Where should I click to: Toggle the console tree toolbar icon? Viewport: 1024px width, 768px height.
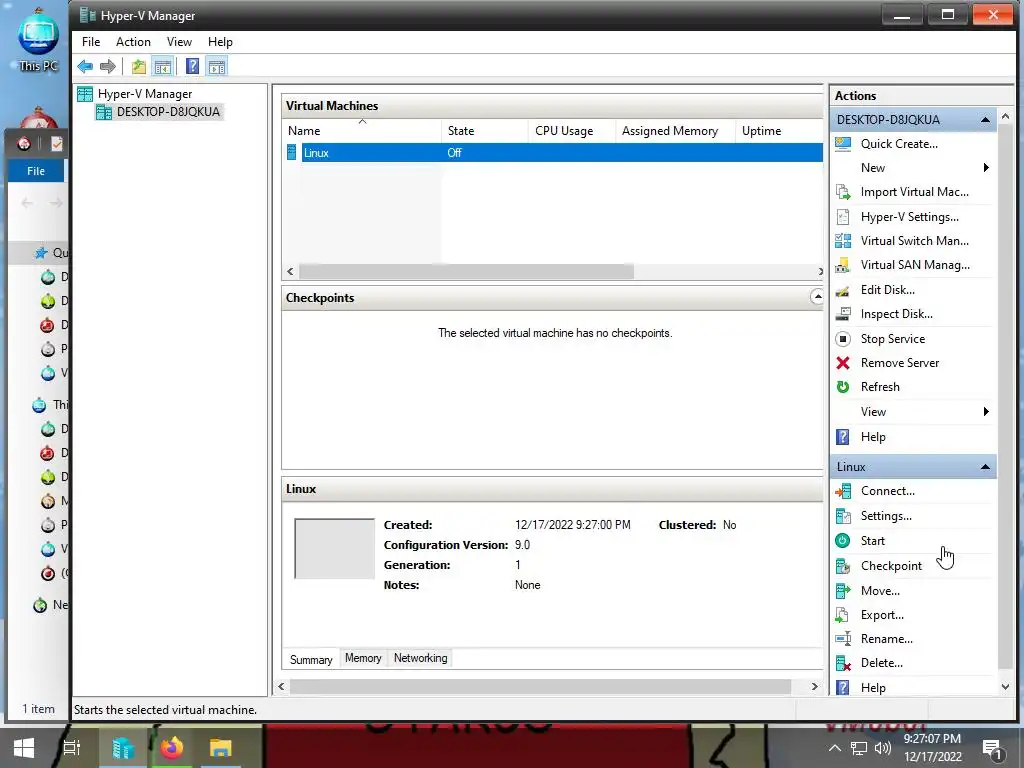(x=163, y=67)
